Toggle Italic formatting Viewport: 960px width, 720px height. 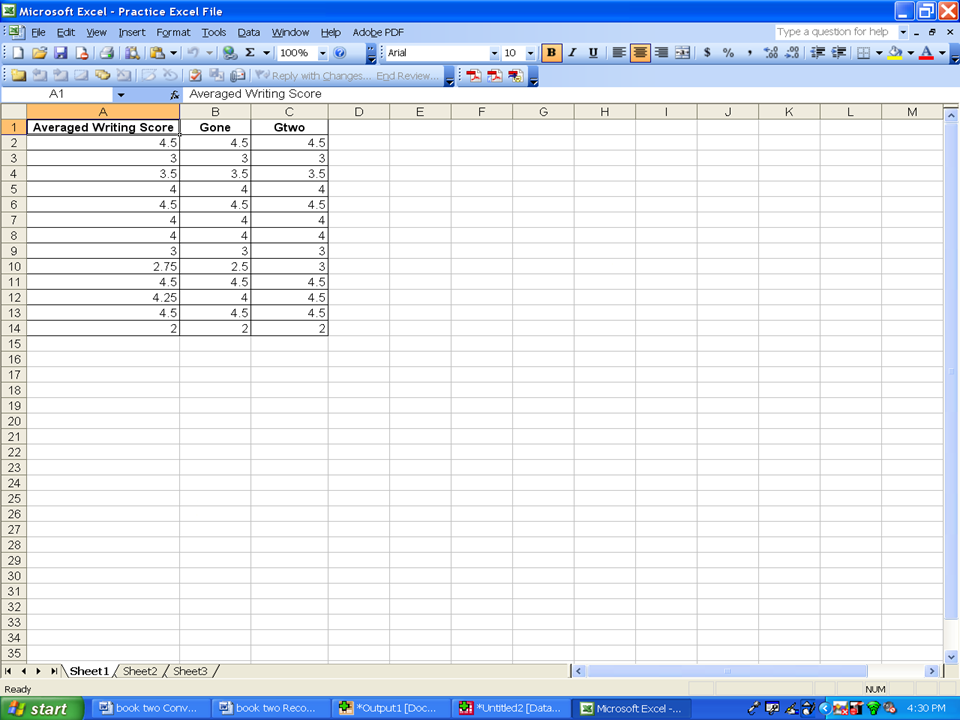click(572, 53)
